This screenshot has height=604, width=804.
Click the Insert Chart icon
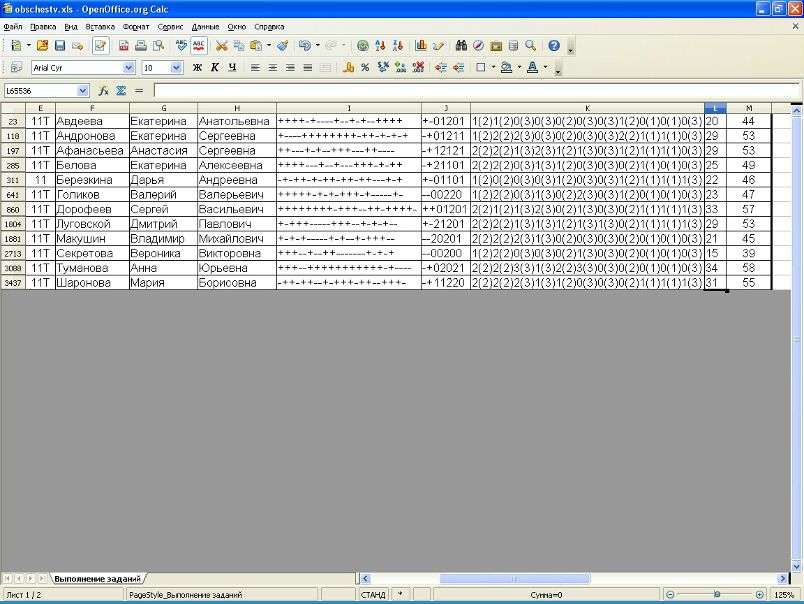click(421, 46)
